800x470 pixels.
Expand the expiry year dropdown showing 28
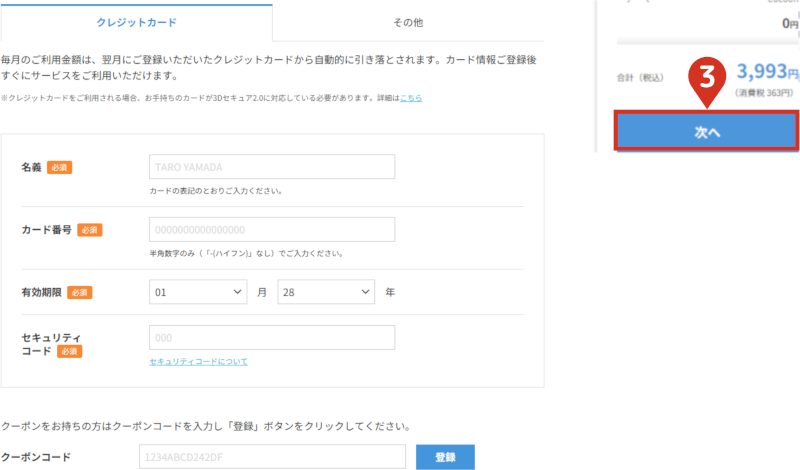325,292
